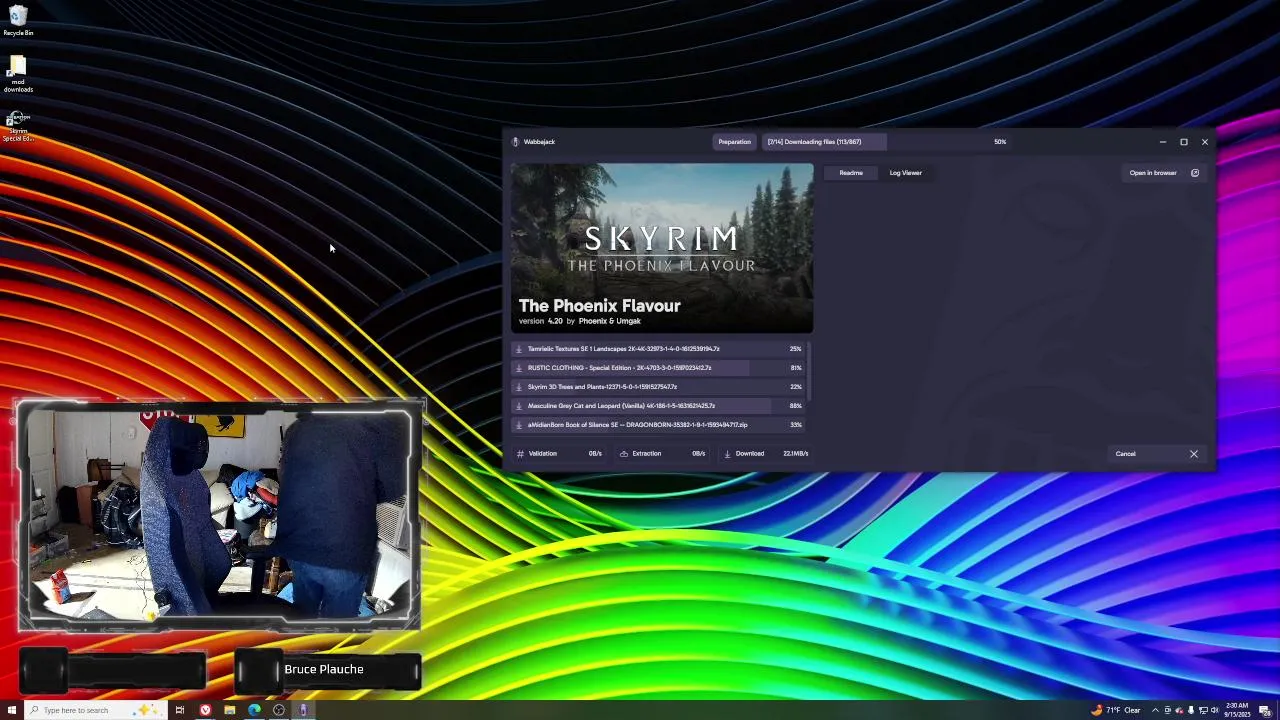Click the X icon beside Cancel
1280x720 pixels.
[x=1193, y=454]
